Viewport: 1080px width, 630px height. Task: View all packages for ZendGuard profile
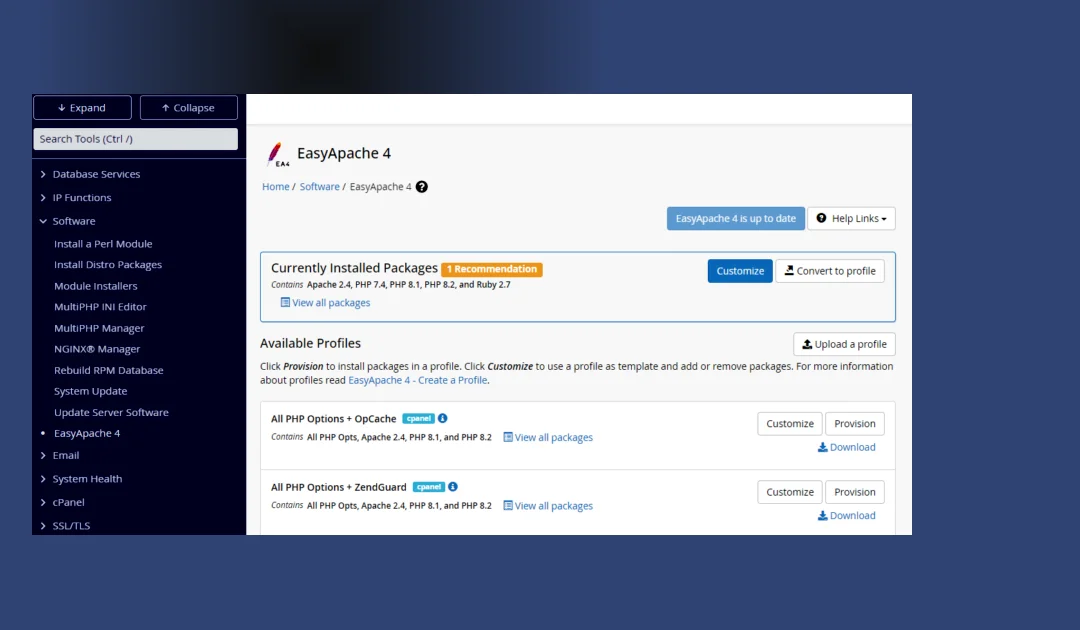pyautogui.click(x=548, y=505)
